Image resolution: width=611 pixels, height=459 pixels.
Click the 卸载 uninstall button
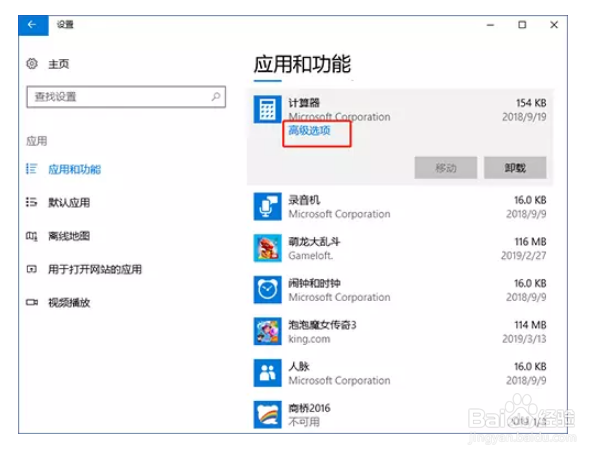[x=515, y=168]
